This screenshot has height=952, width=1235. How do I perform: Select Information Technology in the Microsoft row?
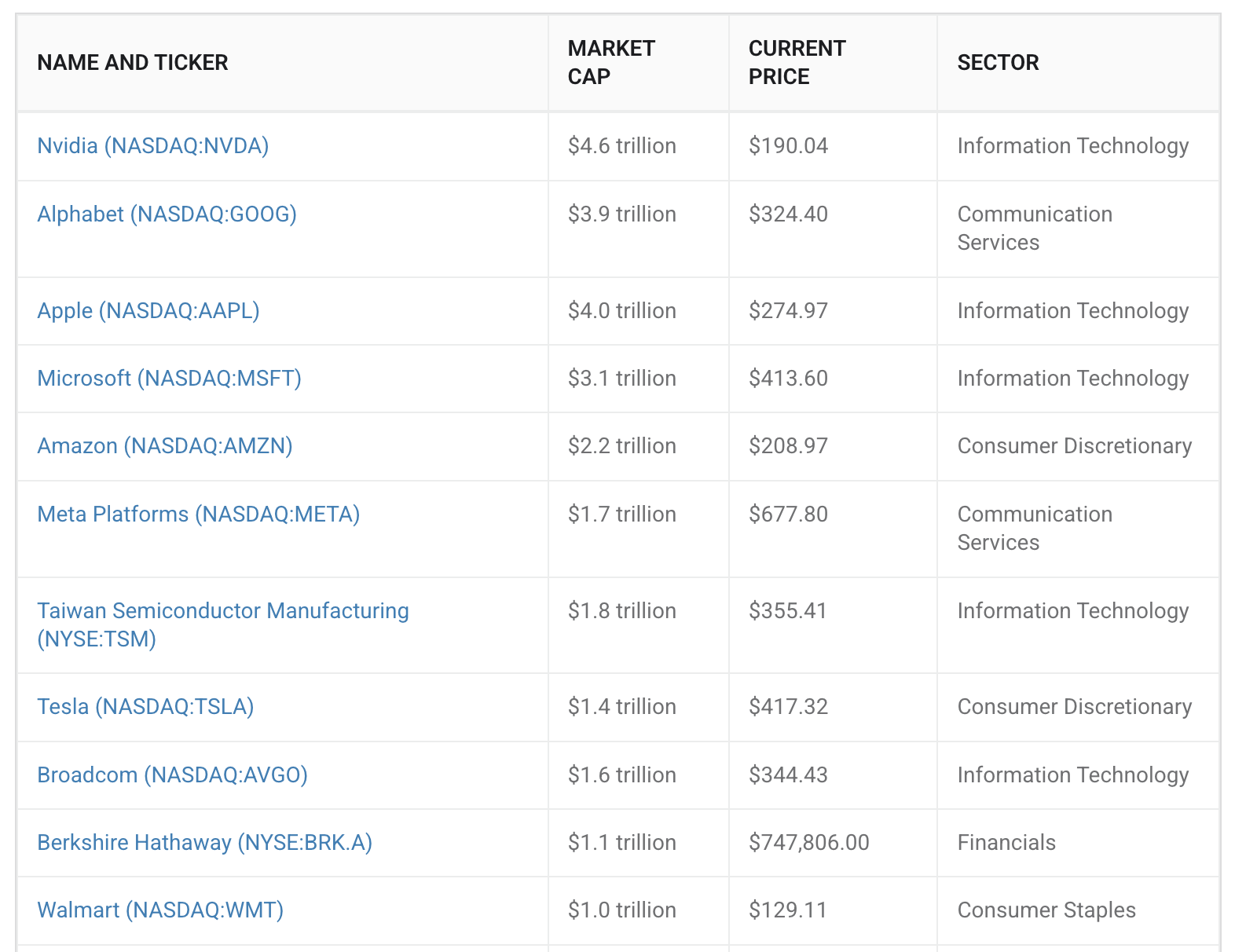(x=1073, y=379)
